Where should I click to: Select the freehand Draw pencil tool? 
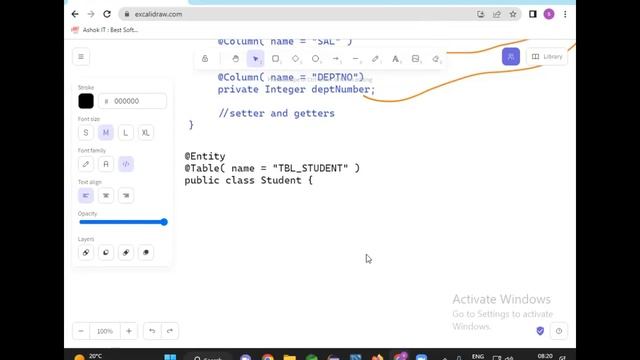tap(376, 59)
